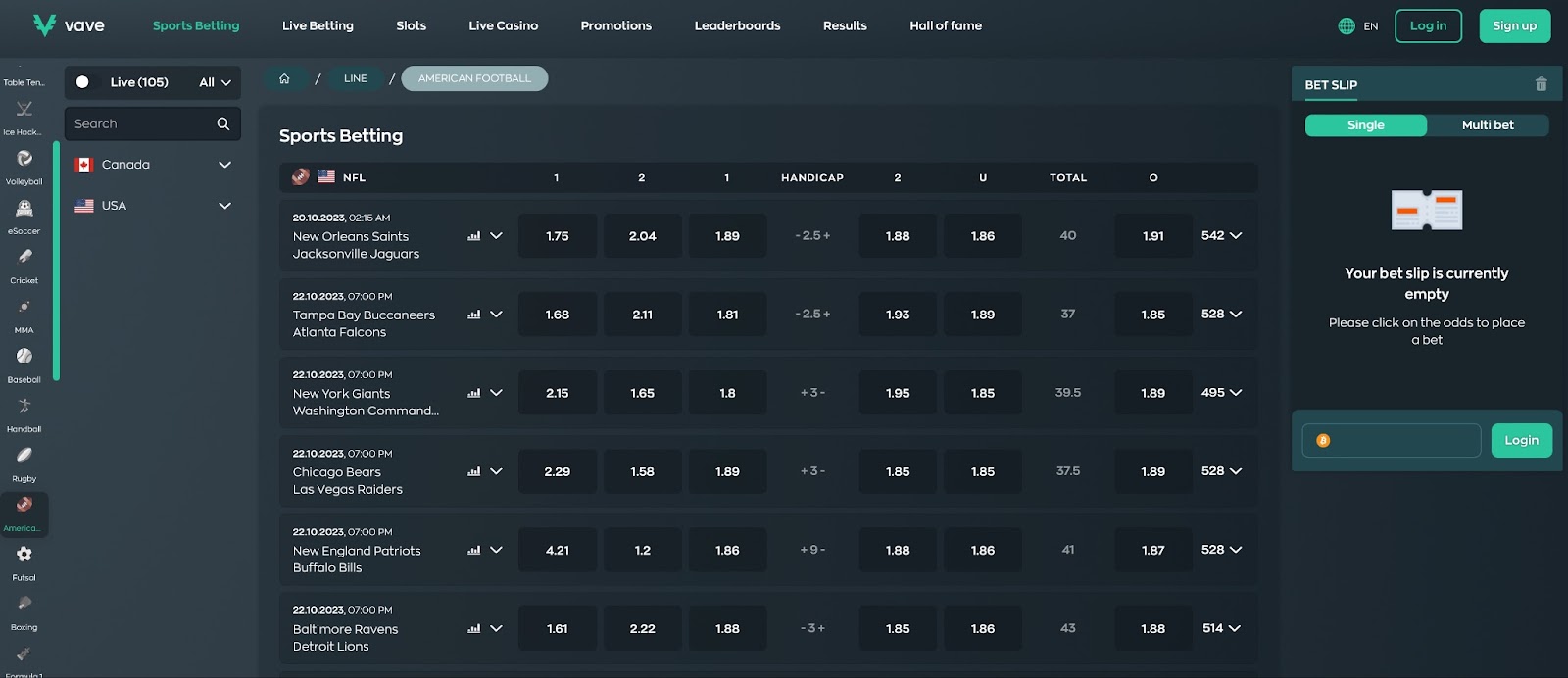
Task: Select the Baseball sidebar icon
Action: click(24, 363)
